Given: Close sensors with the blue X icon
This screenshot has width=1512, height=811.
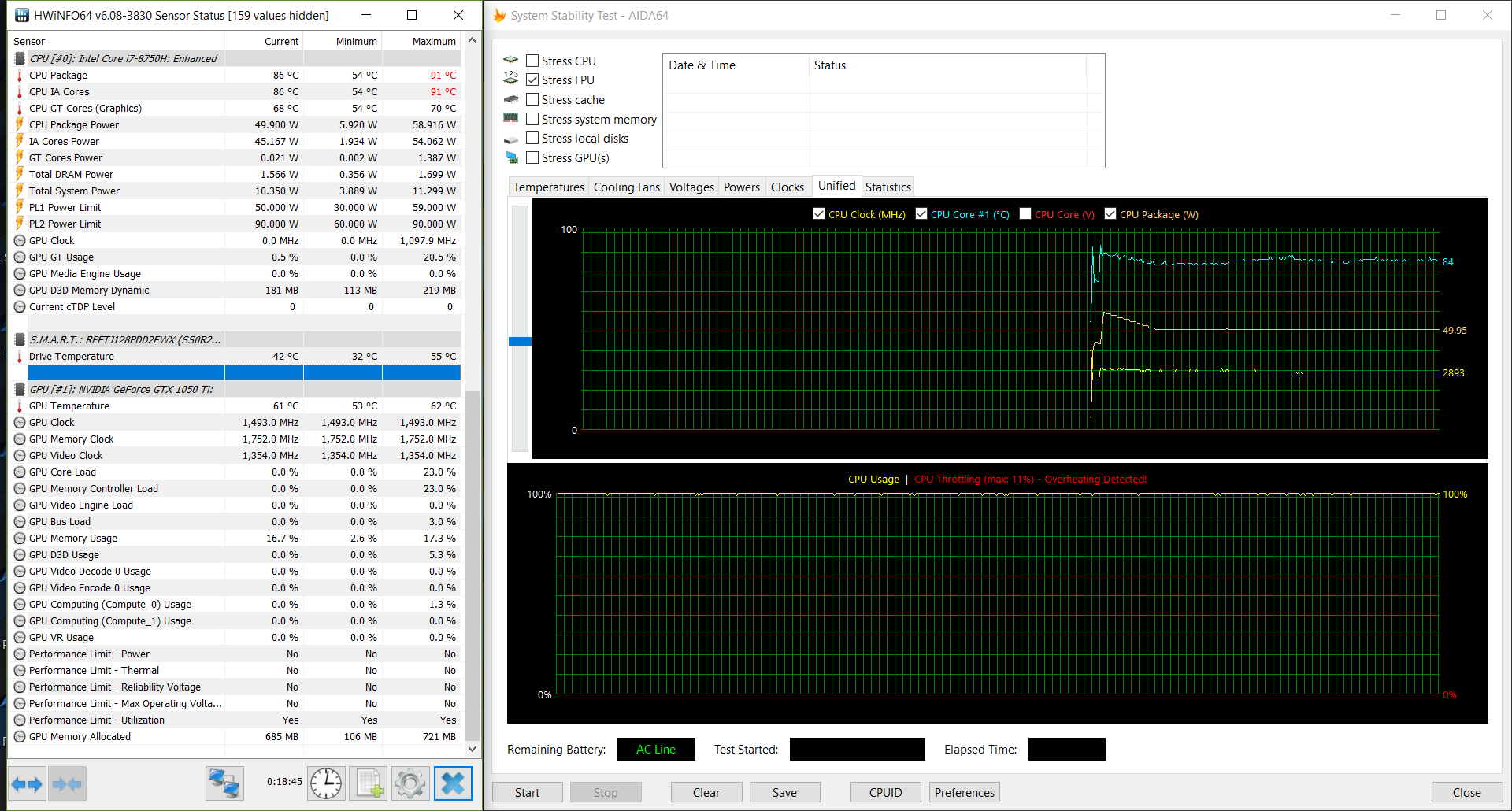Looking at the screenshot, I should point(453,783).
